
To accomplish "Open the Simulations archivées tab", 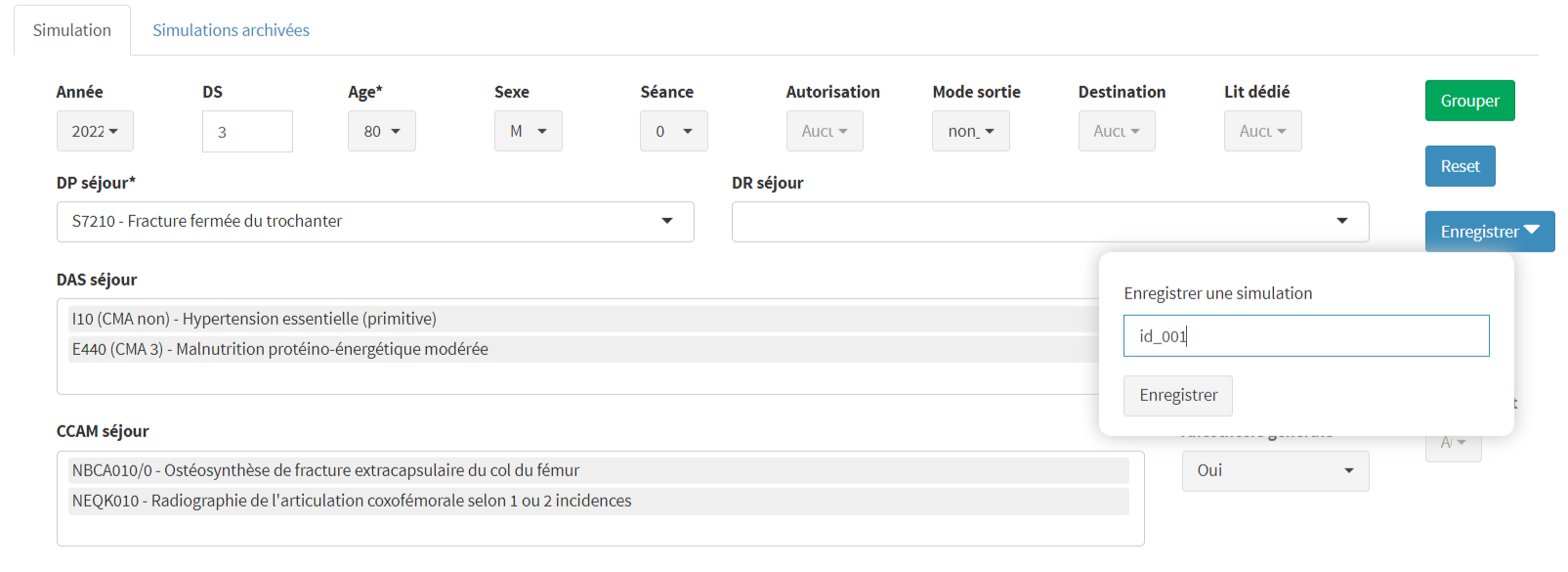I will click(231, 30).
